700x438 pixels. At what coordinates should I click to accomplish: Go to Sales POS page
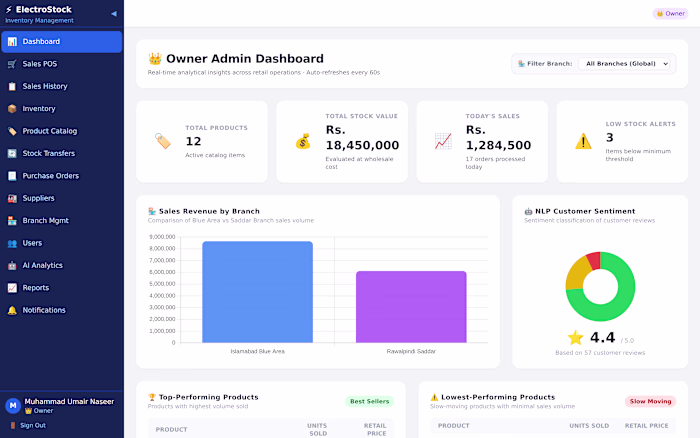point(62,64)
